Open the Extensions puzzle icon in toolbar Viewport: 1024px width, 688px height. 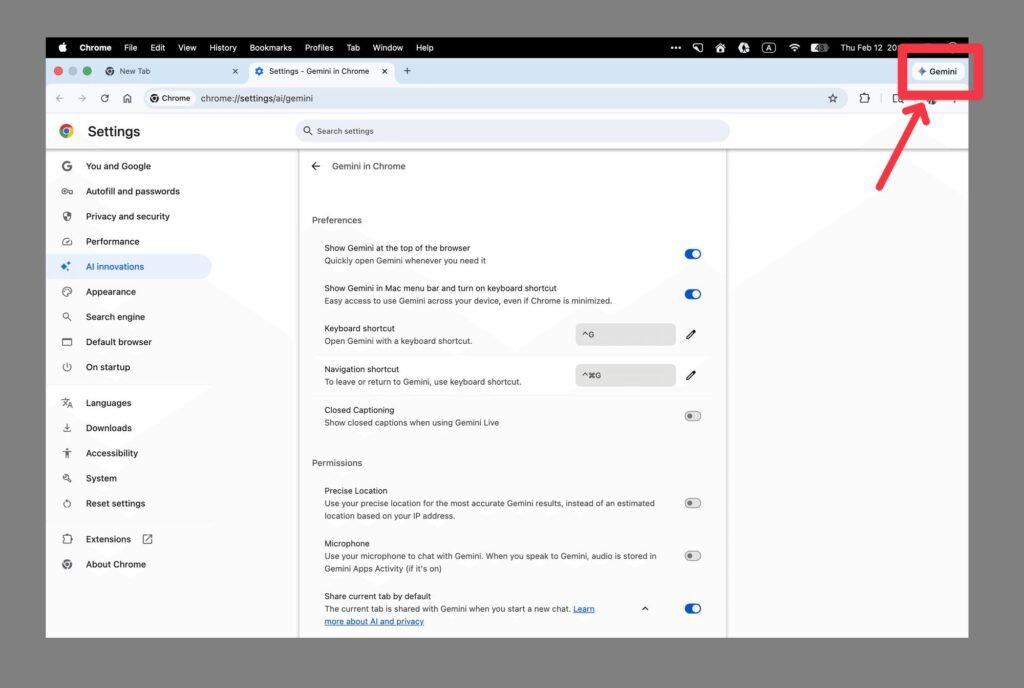point(864,99)
